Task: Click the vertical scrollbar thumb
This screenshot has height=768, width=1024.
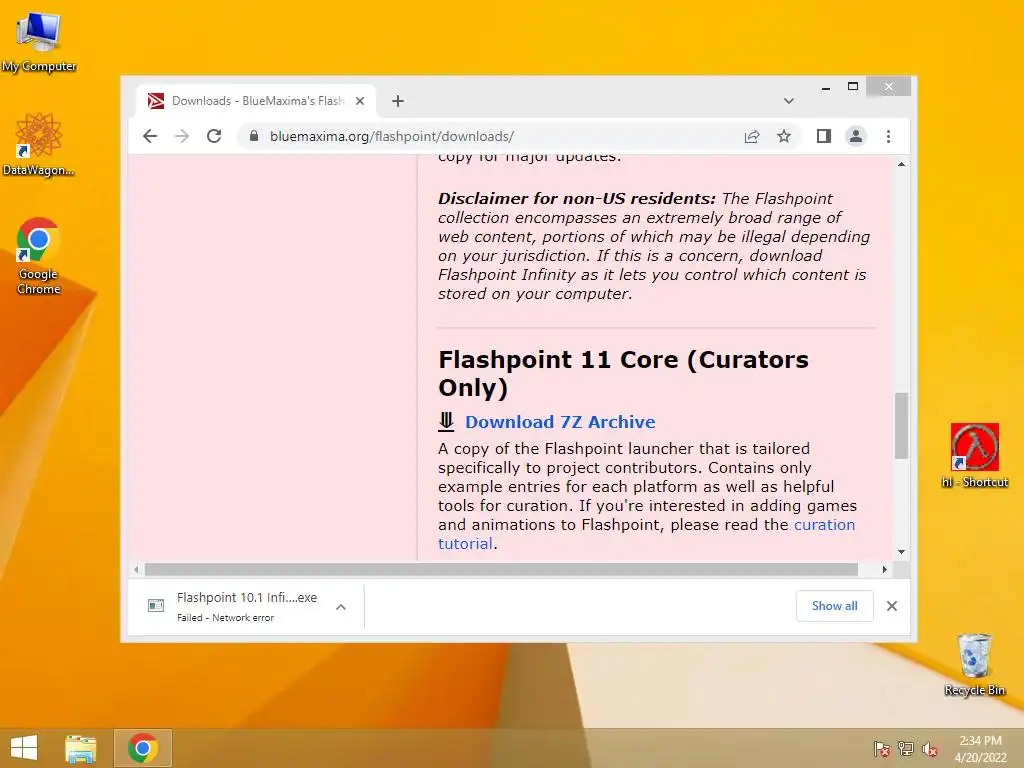Action: tap(901, 426)
